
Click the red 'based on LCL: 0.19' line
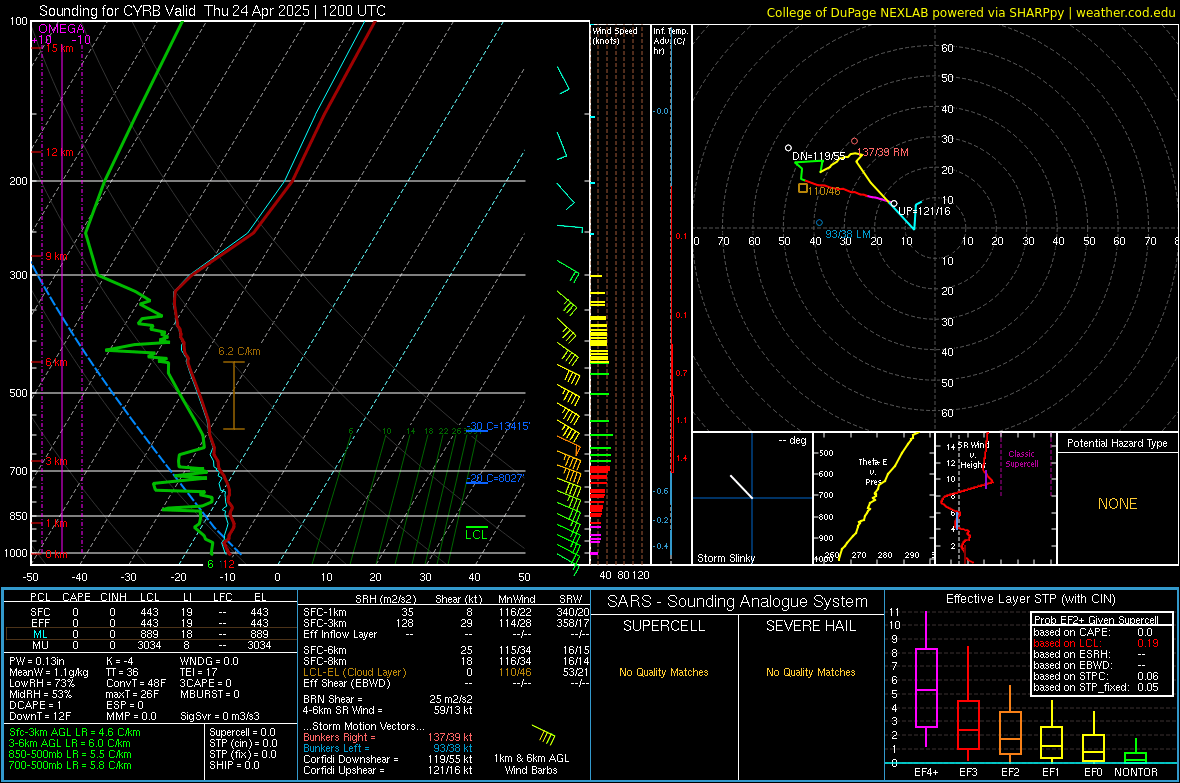(1096, 643)
